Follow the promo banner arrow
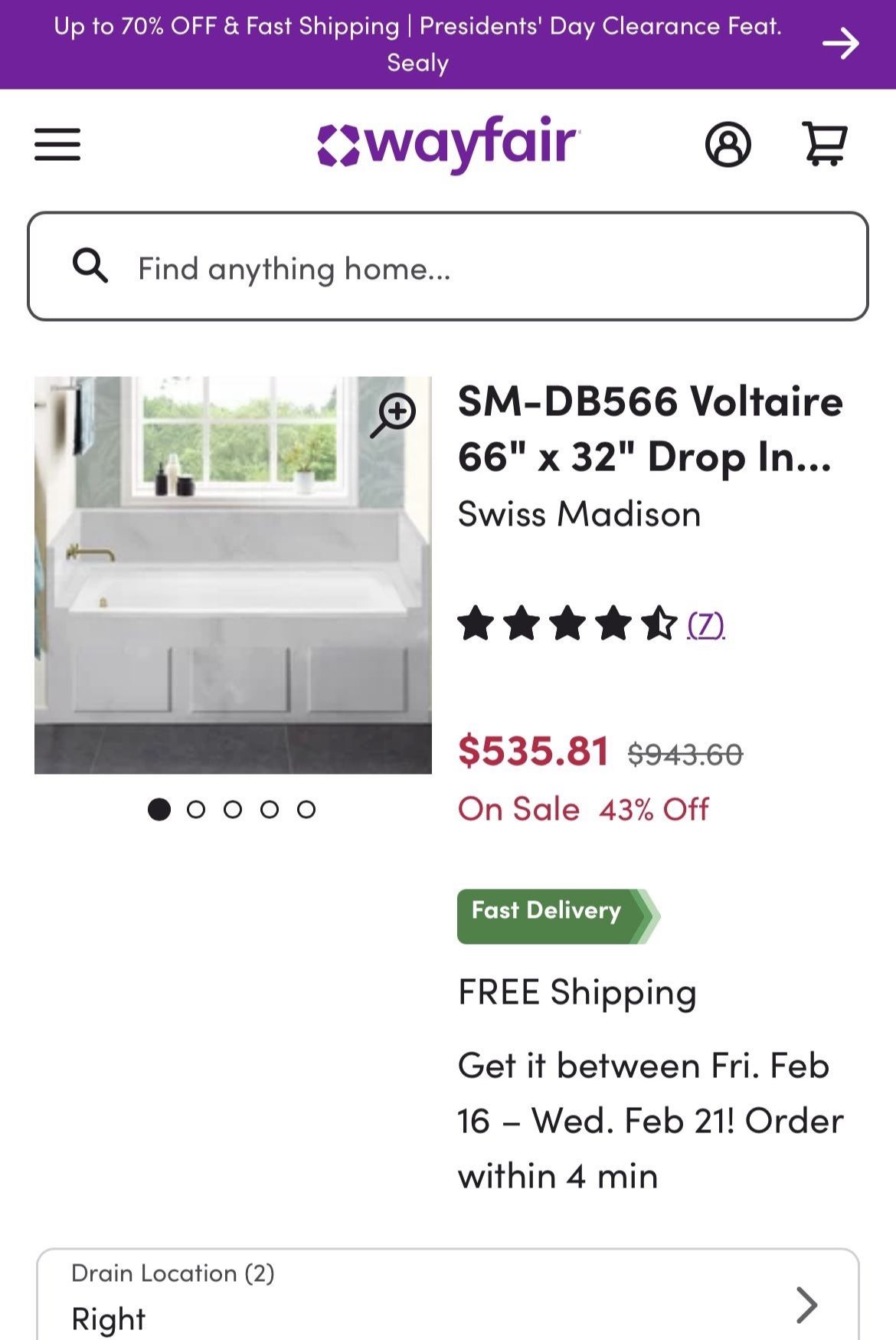This screenshot has width=896, height=1340. click(x=841, y=44)
